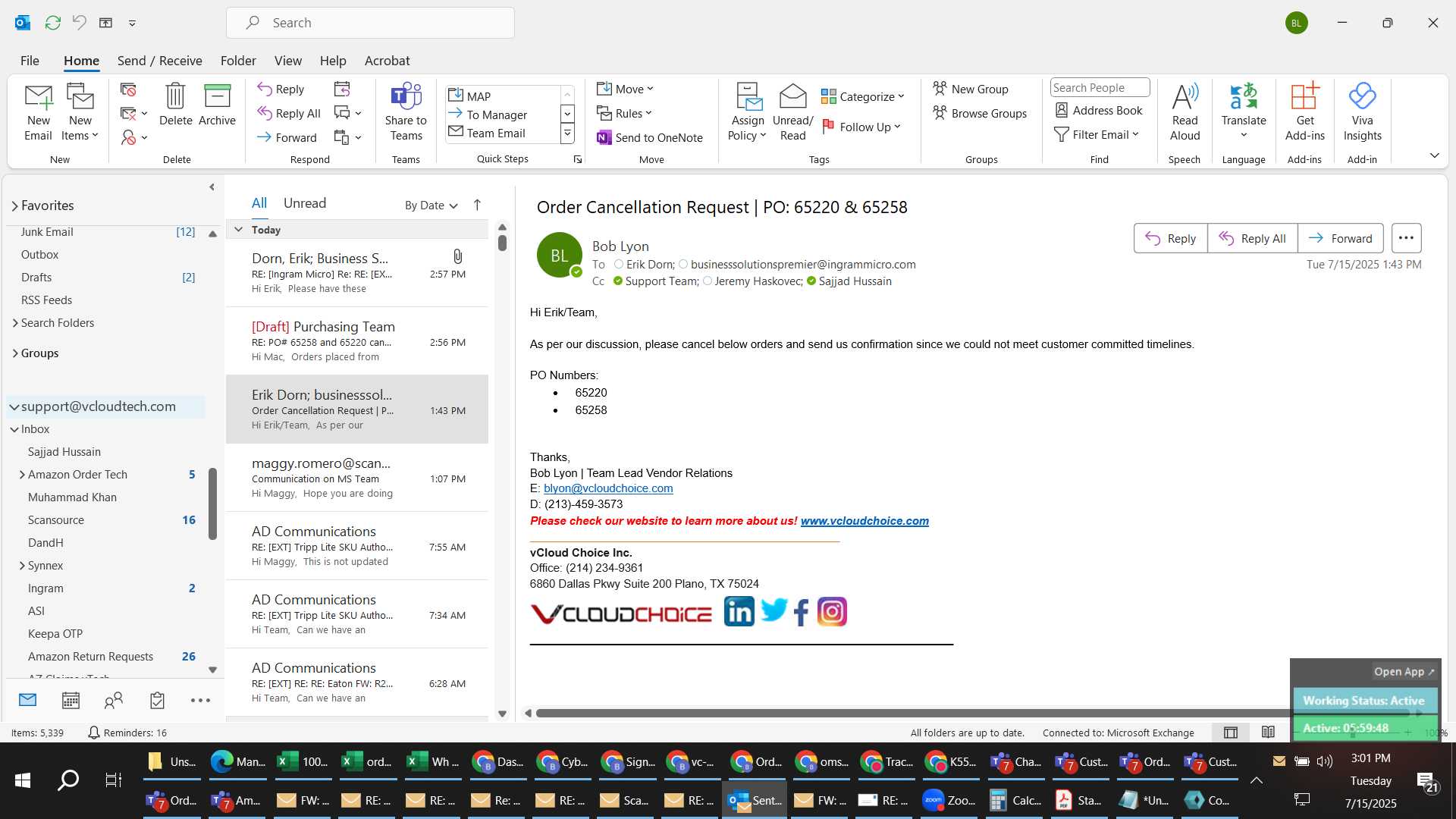Viewport: 1456px width, 819px height.
Task: Open the By Date sort dropdown
Action: [x=431, y=205]
